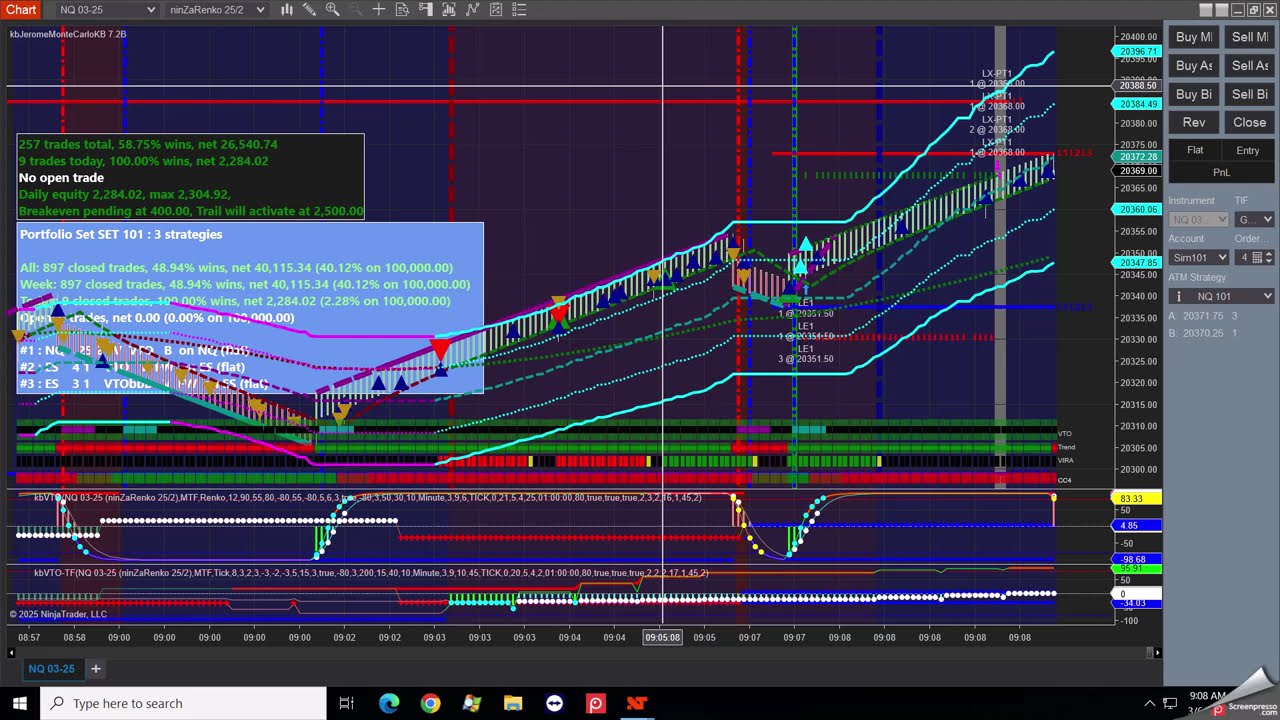1280x720 pixels.
Task: Launch Google Chrome from the taskbar
Action: point(430,703)
